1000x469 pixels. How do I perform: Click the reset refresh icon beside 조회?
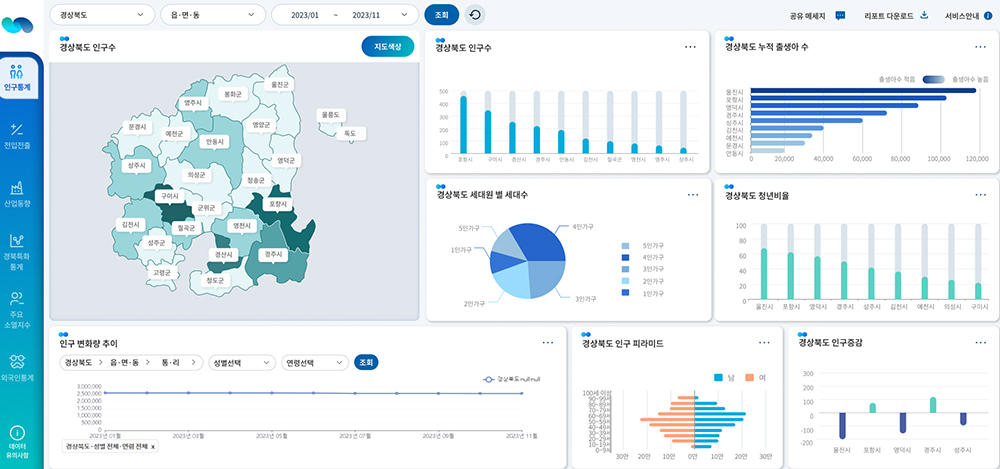point(475,14)
